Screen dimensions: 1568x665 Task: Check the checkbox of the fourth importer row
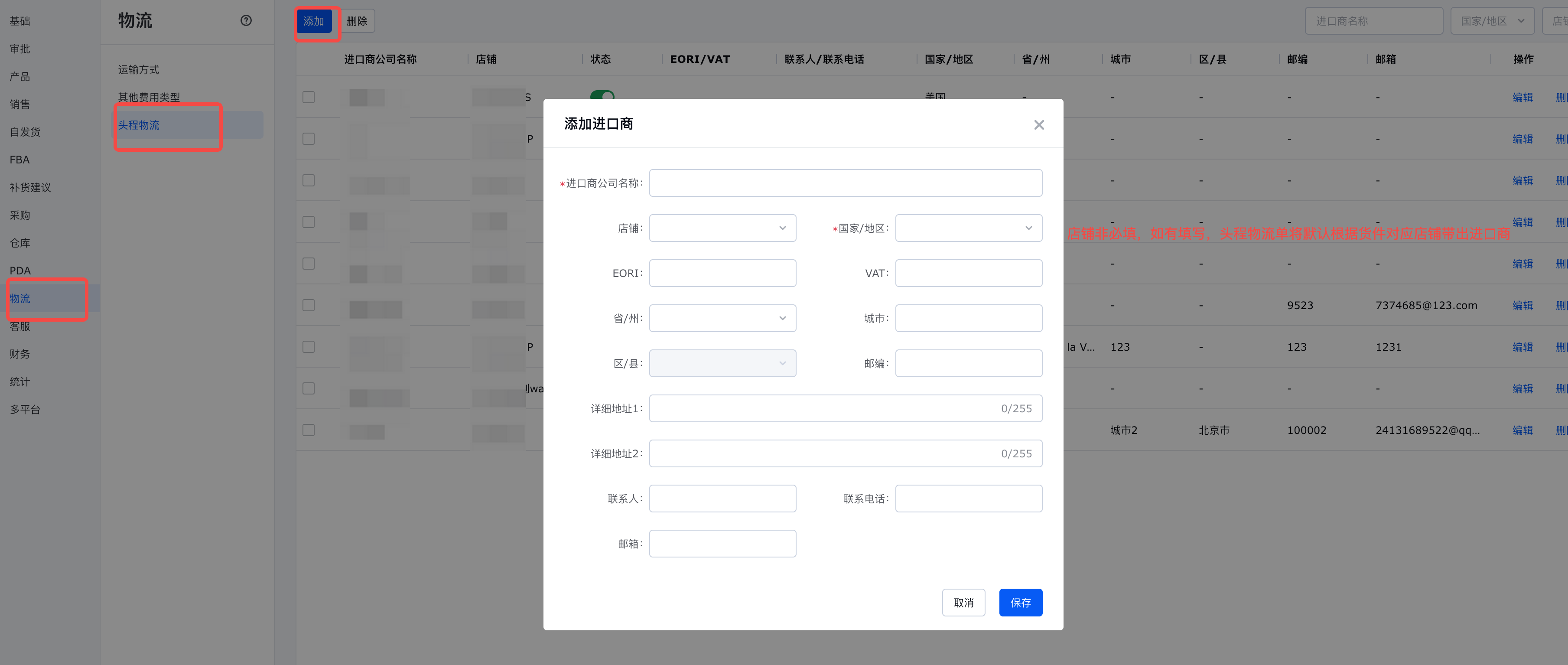[309, 222]
